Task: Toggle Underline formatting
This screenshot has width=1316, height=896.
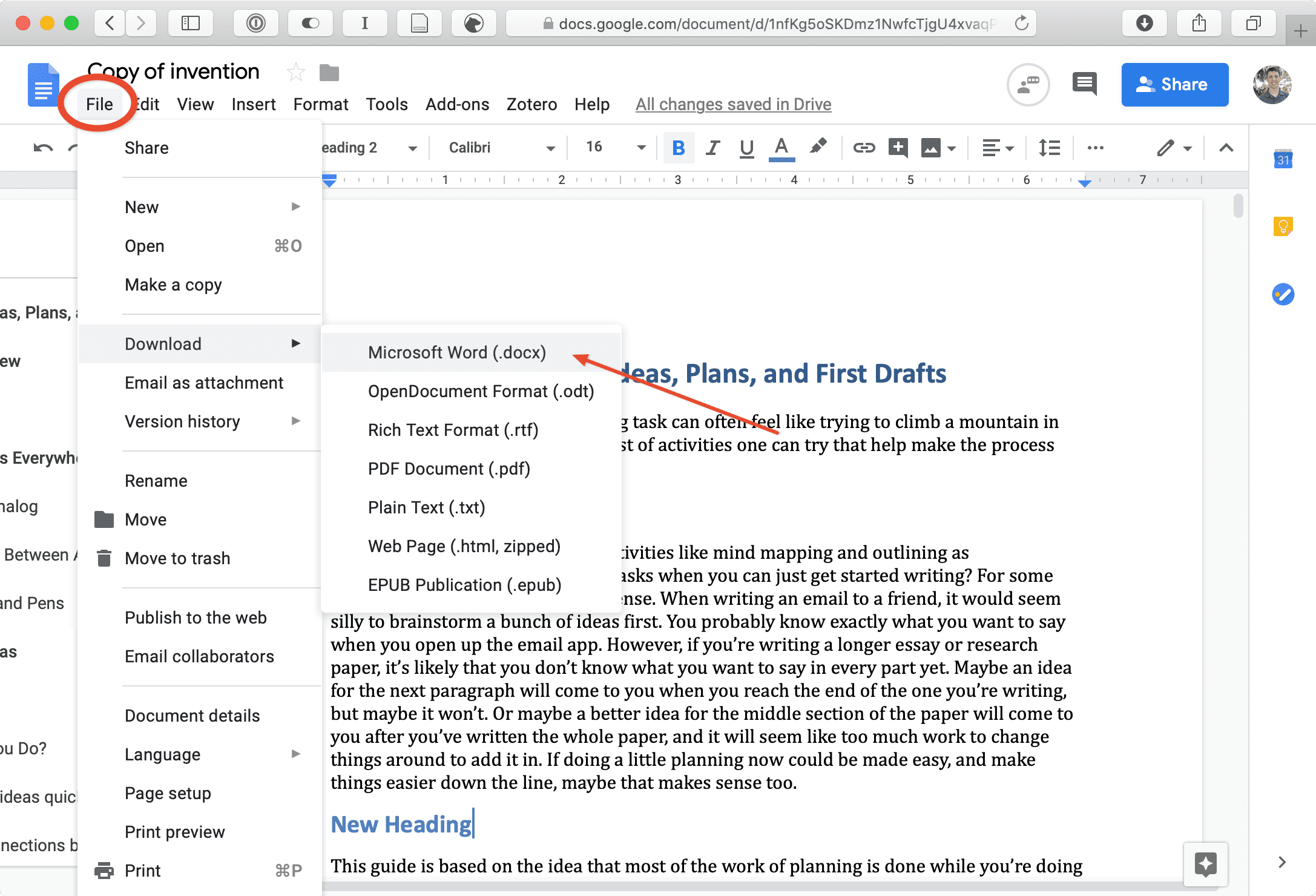Action: coord(747,148)
